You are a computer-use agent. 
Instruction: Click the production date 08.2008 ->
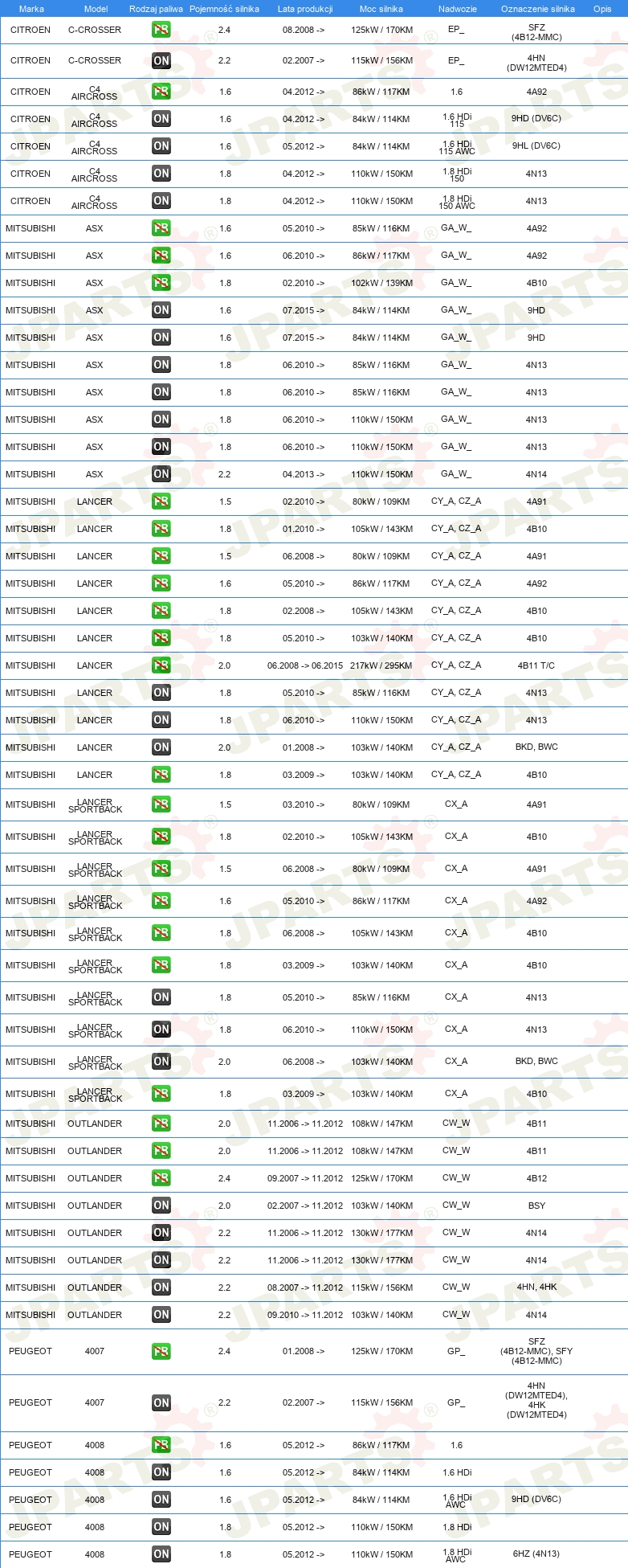click(x=304, y=30)
